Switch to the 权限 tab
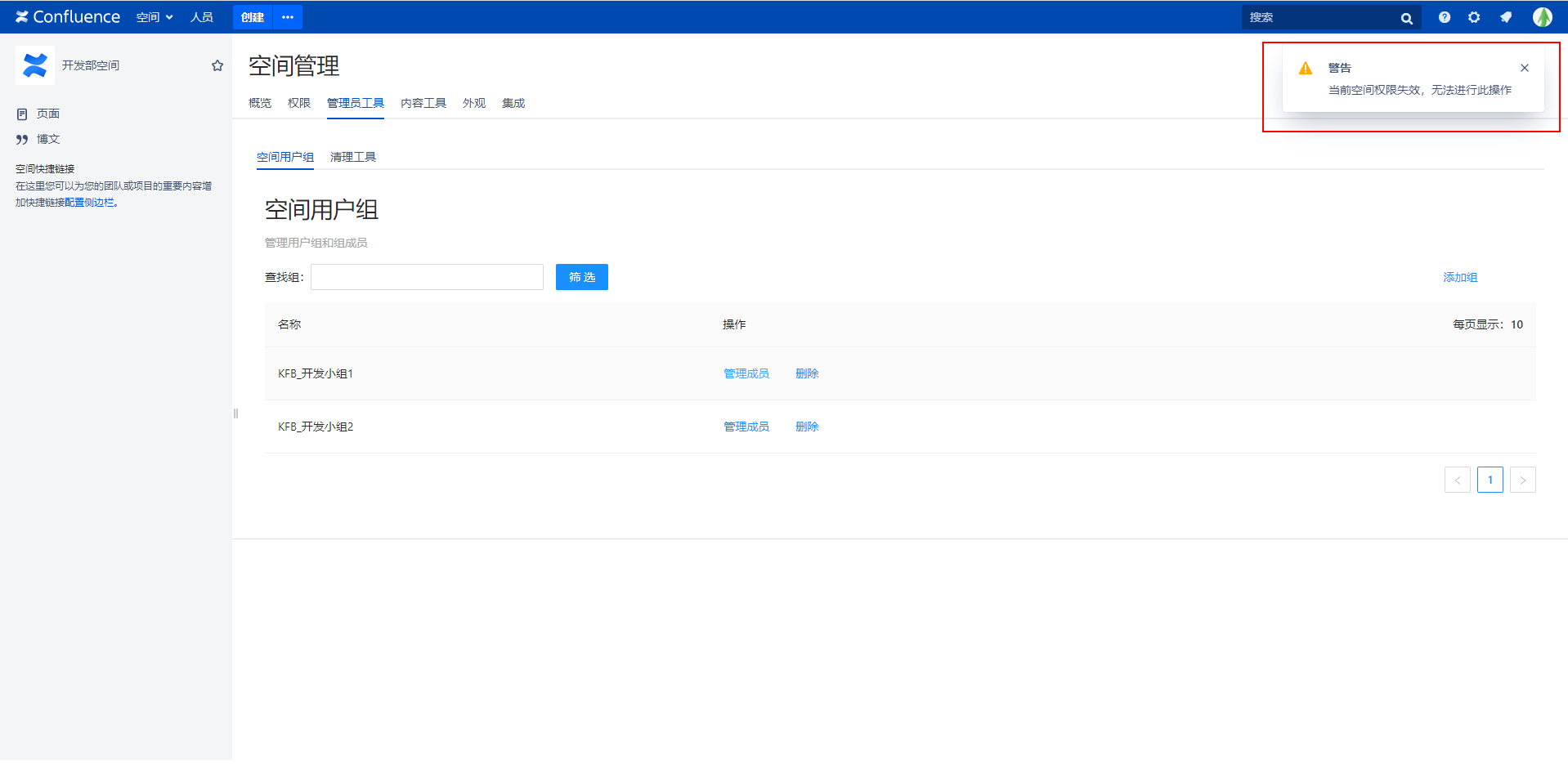This screenshot has height=764, width=1568. [298, 103]
